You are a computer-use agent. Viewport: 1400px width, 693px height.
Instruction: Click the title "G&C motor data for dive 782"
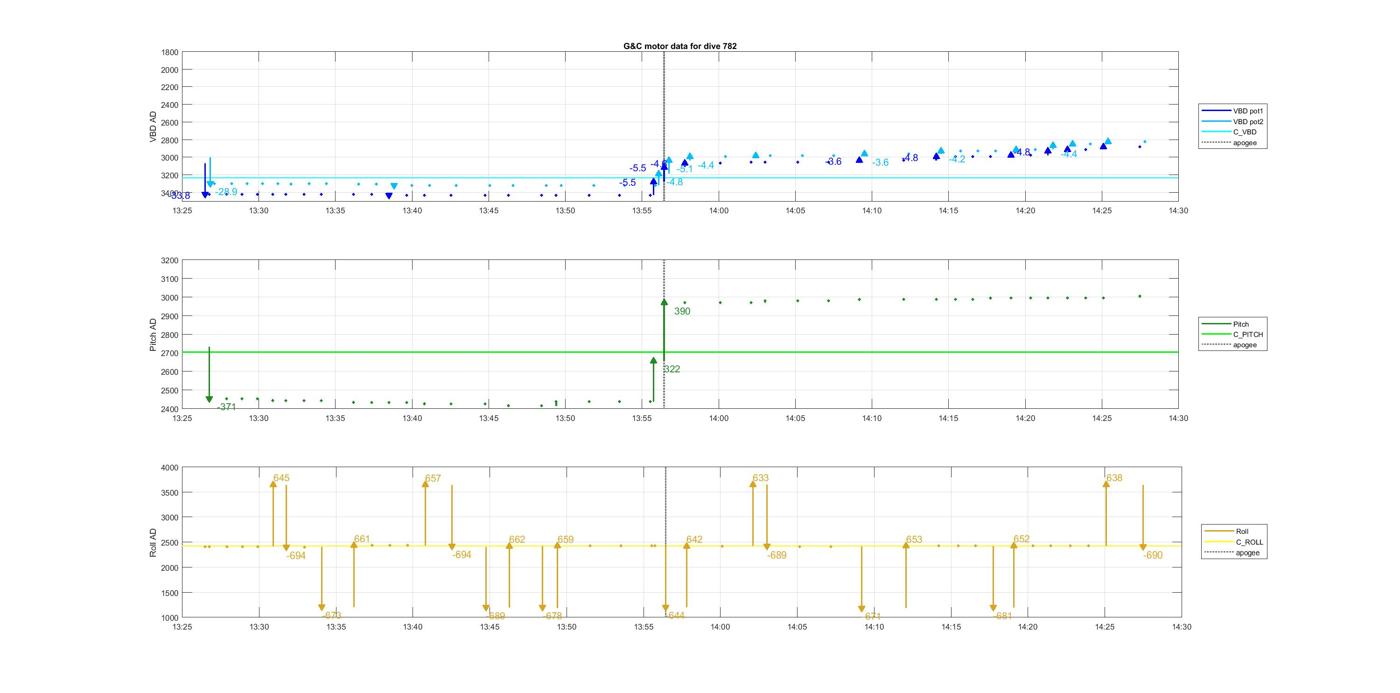tap(680, 46)
